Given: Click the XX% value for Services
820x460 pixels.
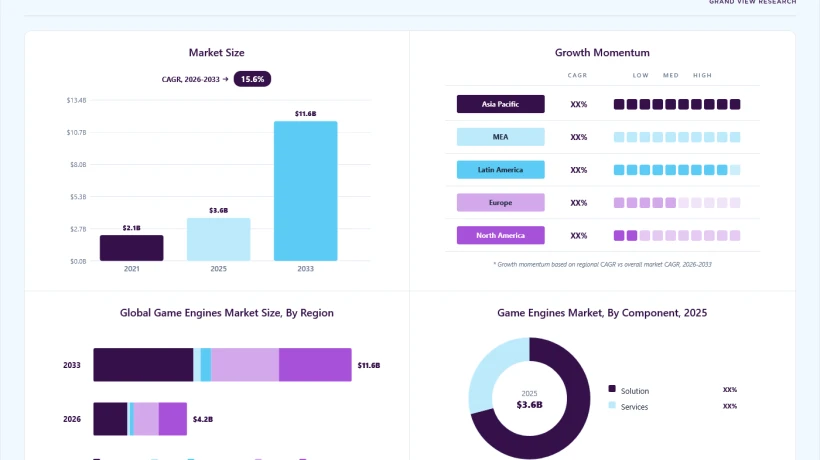Looking at the screenshot, I should coord(730,406).
